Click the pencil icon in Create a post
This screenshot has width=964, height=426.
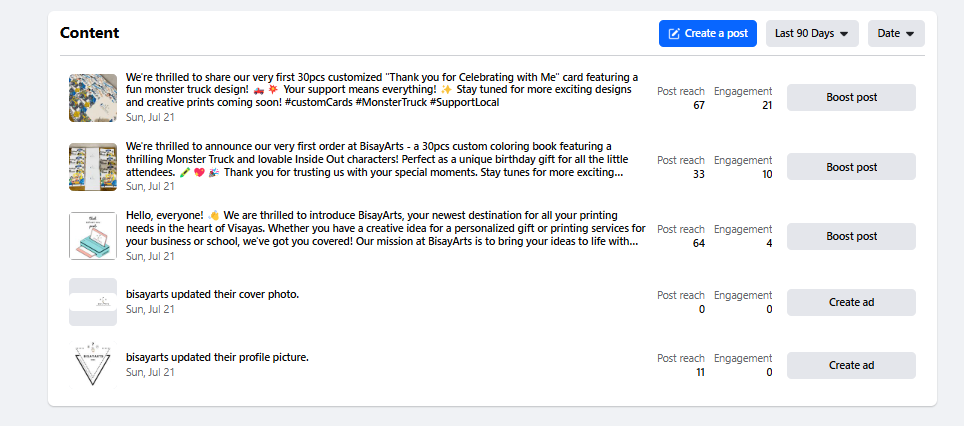(675, 33)
